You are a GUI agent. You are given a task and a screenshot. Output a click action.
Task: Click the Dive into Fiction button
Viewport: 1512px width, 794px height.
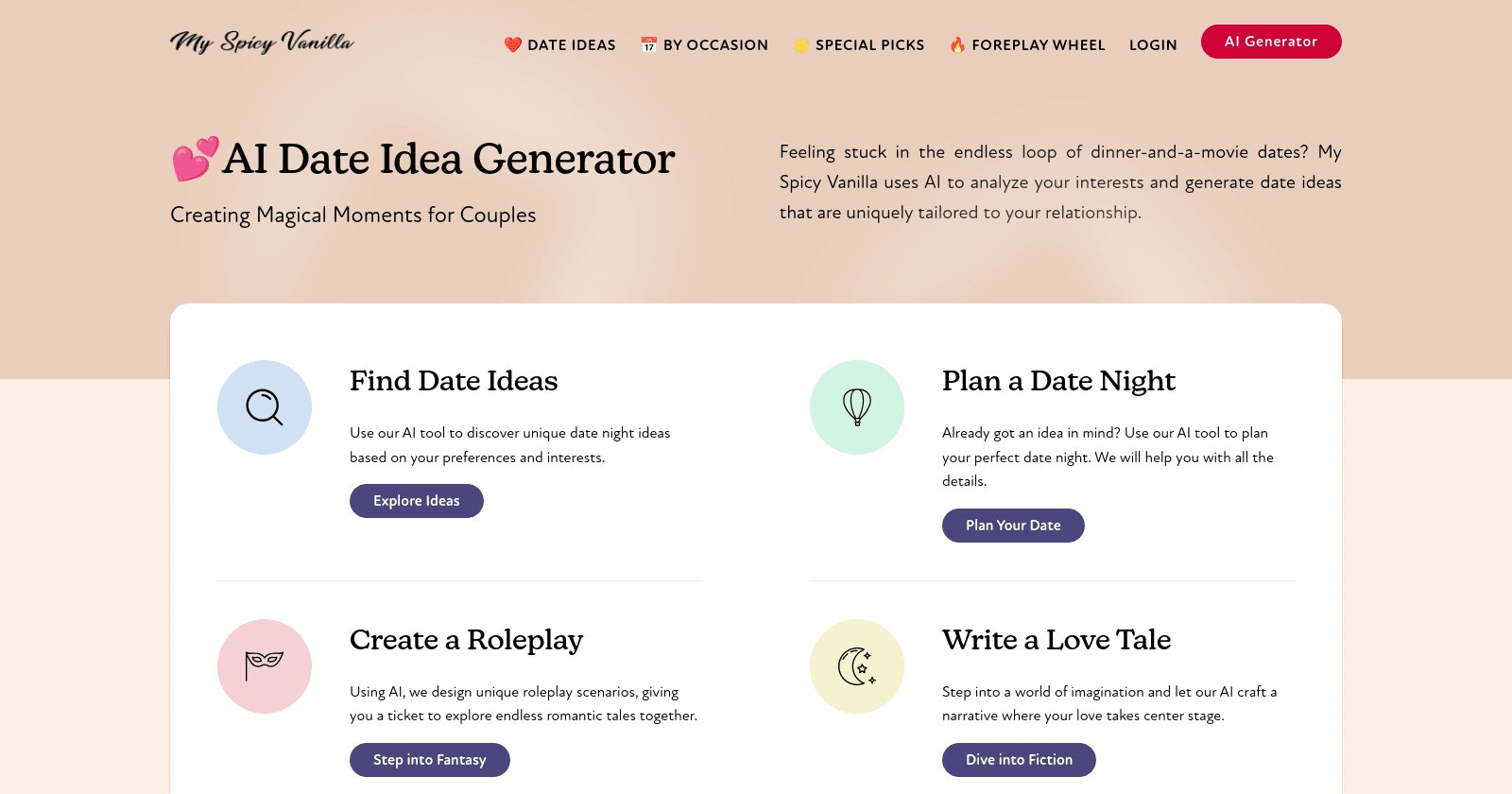click(x=1019, y=760)
